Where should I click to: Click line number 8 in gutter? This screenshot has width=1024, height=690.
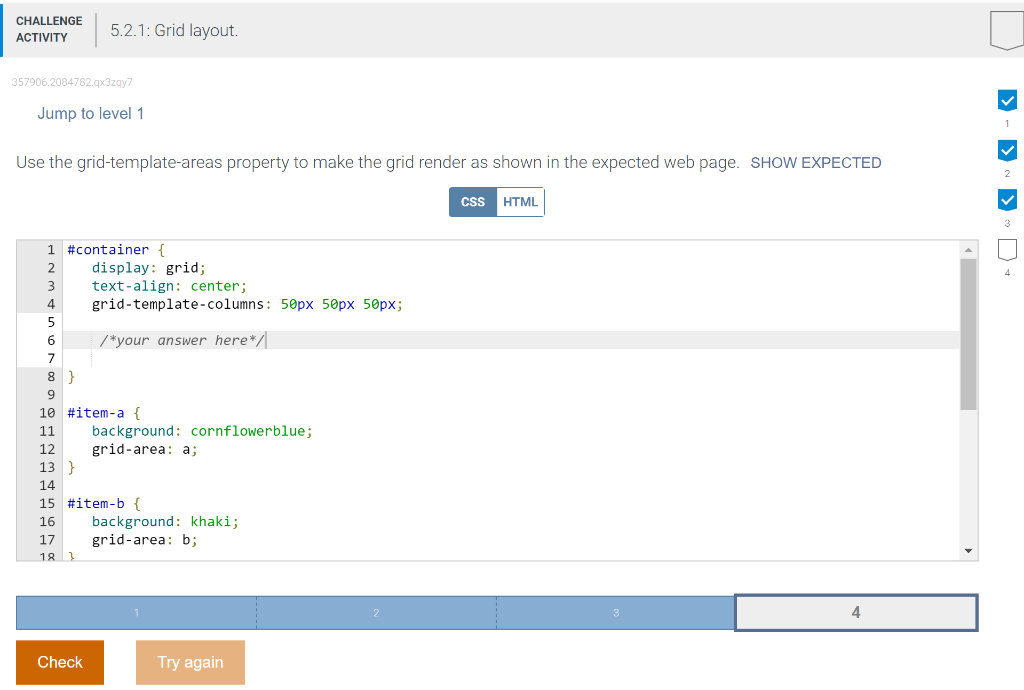click(x=51, y=377)
